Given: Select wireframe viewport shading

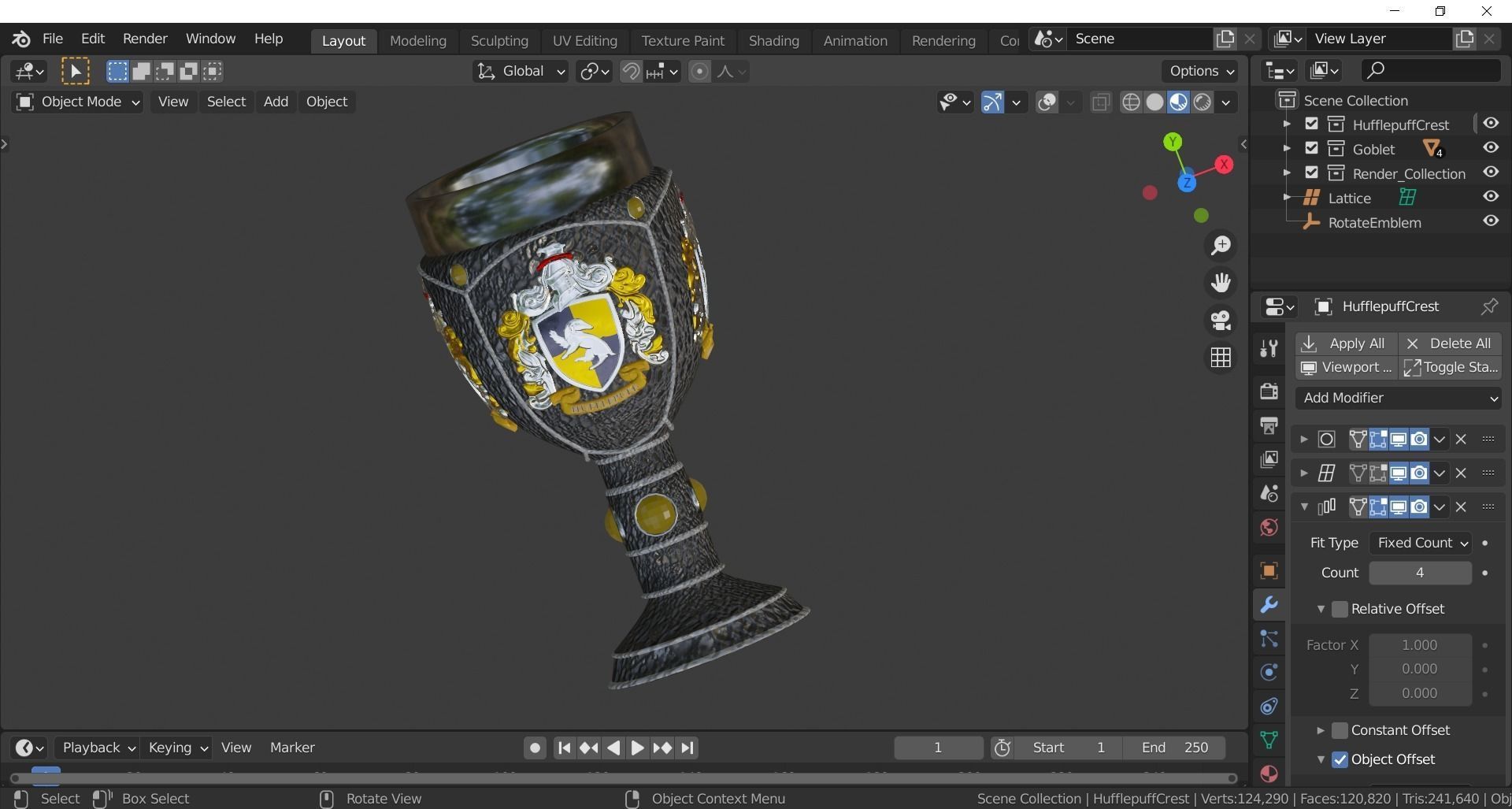Looking at the screenshot, I should [x=1131, y=102].
